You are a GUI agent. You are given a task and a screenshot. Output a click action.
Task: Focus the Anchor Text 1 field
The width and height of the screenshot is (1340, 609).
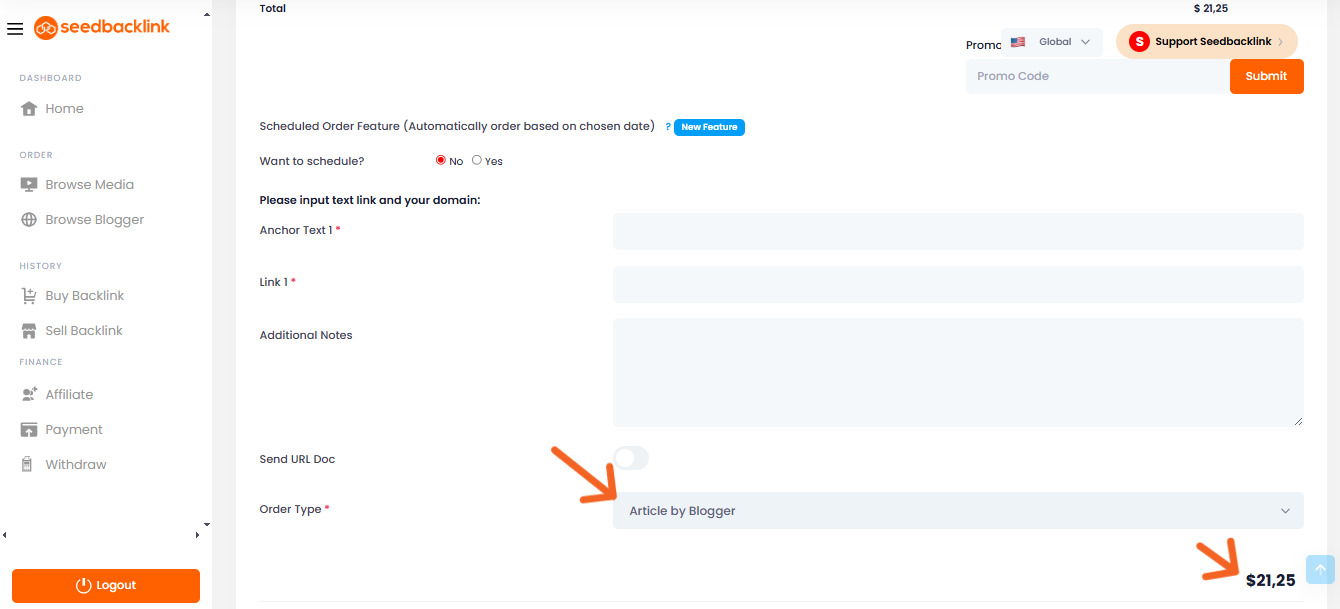(x=958, y=231)
